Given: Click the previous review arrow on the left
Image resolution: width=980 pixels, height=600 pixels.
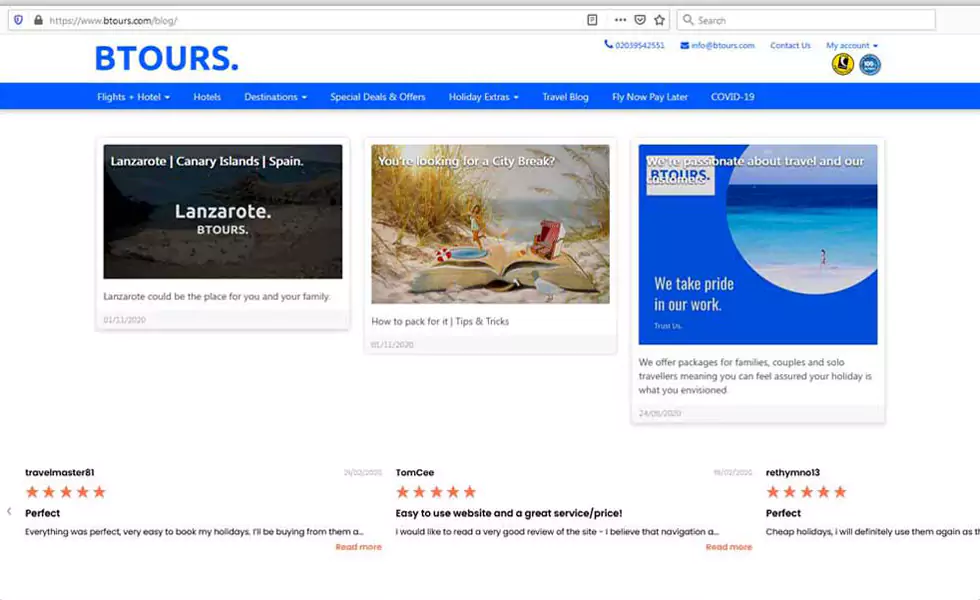Looking at the screenshot, I should click(9, 511).
